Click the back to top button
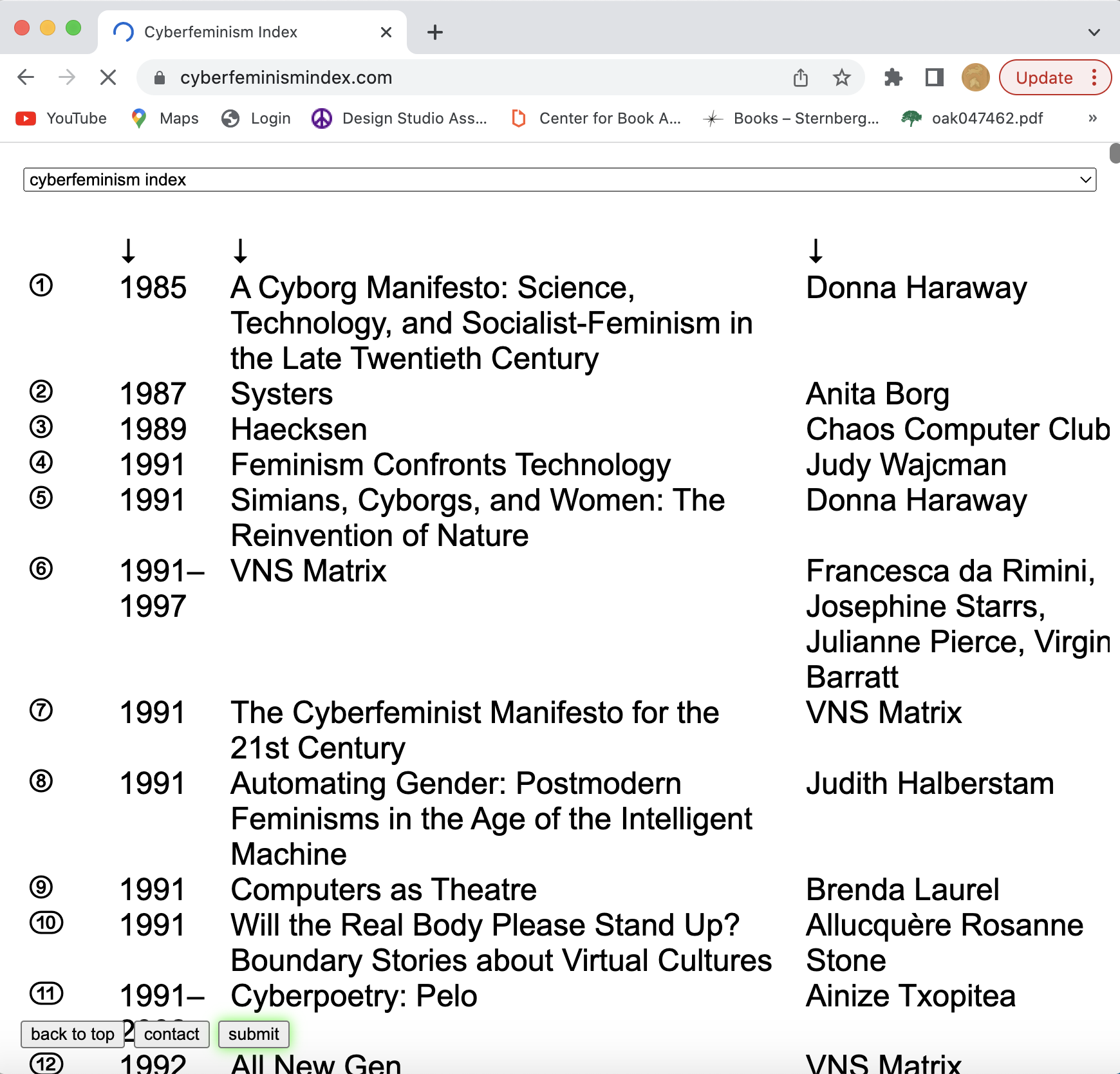The height and width of the screenshot is (1074, 1120). click(73, 1034)
